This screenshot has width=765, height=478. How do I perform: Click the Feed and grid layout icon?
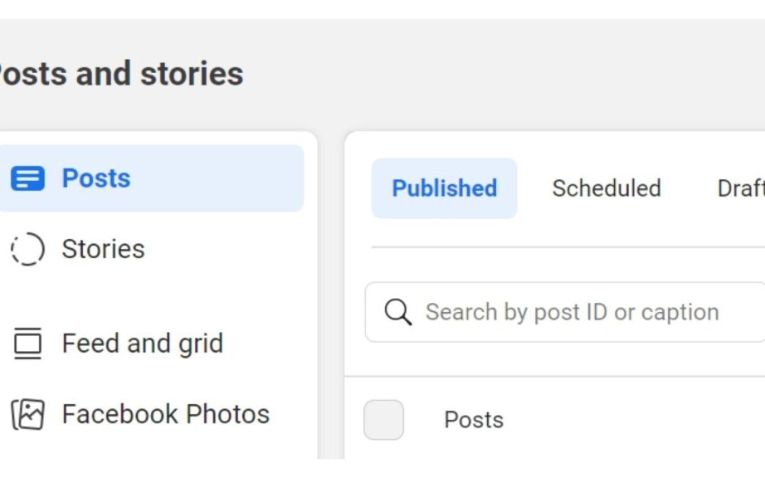pos(27,344)
